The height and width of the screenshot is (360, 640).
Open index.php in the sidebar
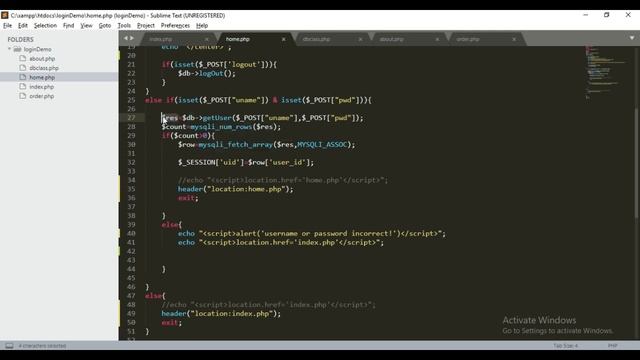(x=42, y=87)
